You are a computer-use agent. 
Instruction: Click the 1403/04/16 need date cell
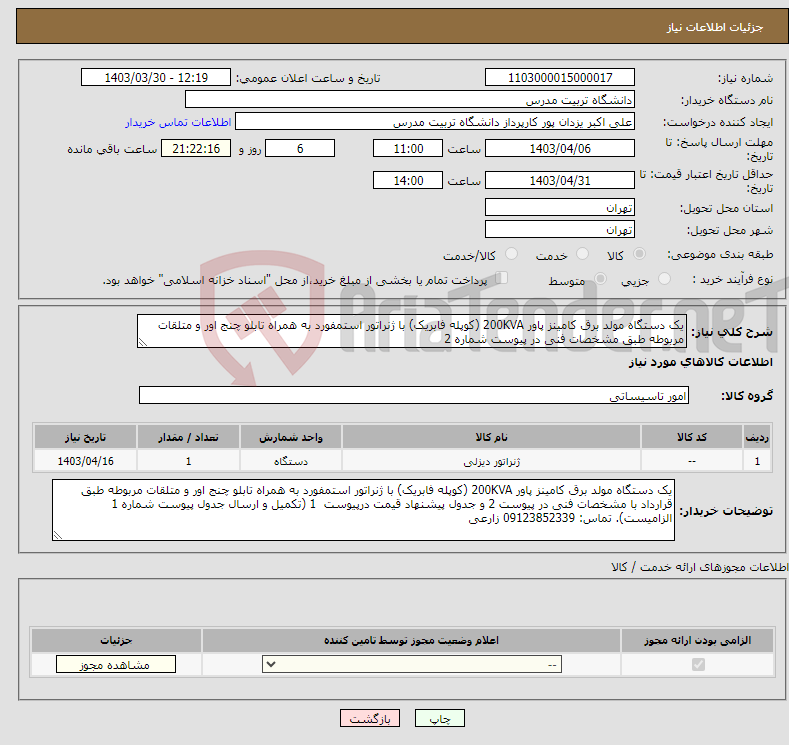(x=86, y=461)
